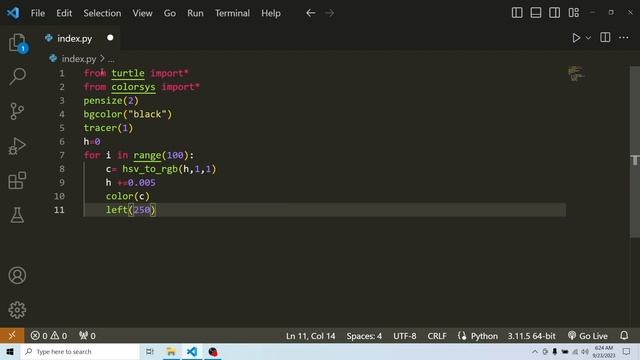Viewport: 640px width, 360px height.
Task: Open the File menu
Action: [x=38, y=13]
